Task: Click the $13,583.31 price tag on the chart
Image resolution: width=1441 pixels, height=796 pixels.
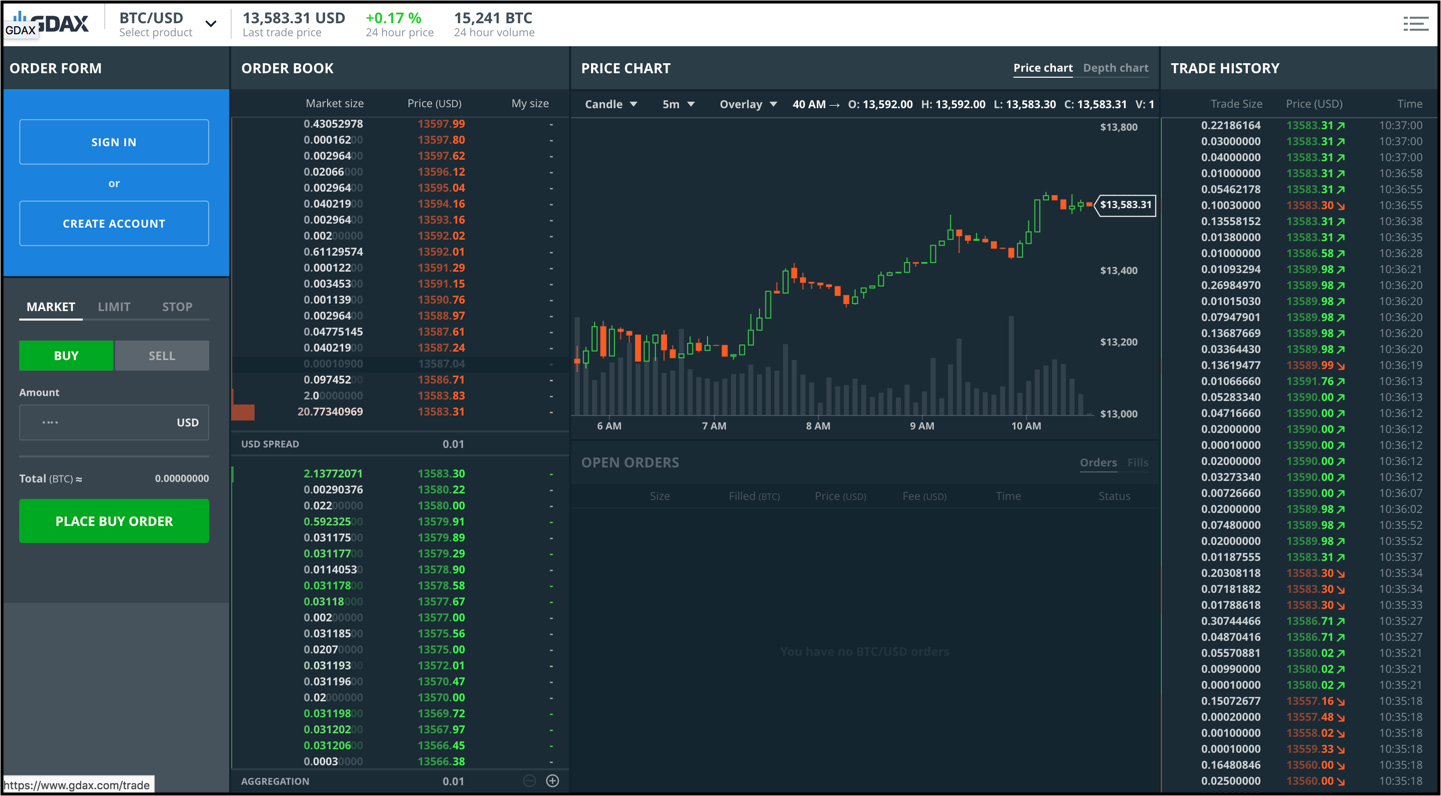Action: click(1125, 205)
